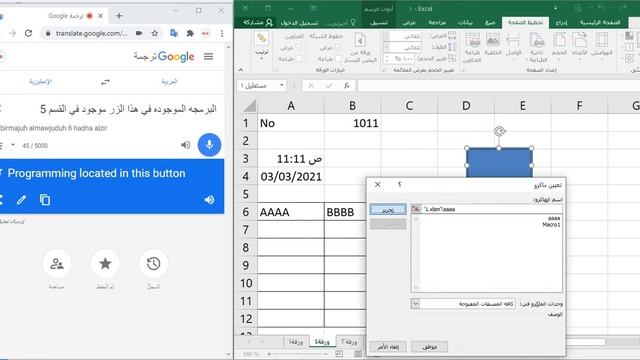Toggle Gridlines View checkbox
Viewport: 640px width, 360px height.
(338, 48)
